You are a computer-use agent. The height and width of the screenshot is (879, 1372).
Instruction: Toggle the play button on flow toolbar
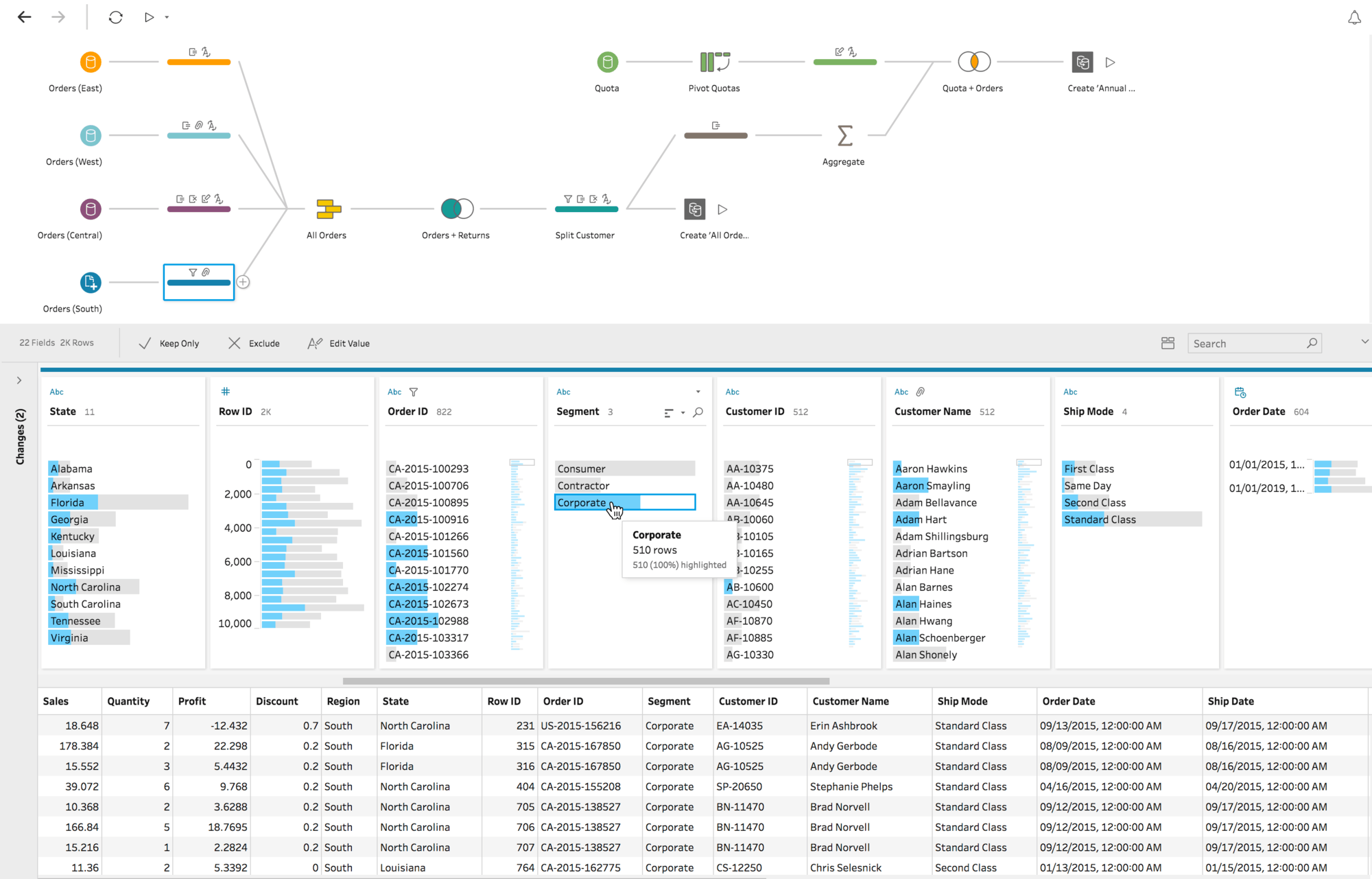click(149, 17)
